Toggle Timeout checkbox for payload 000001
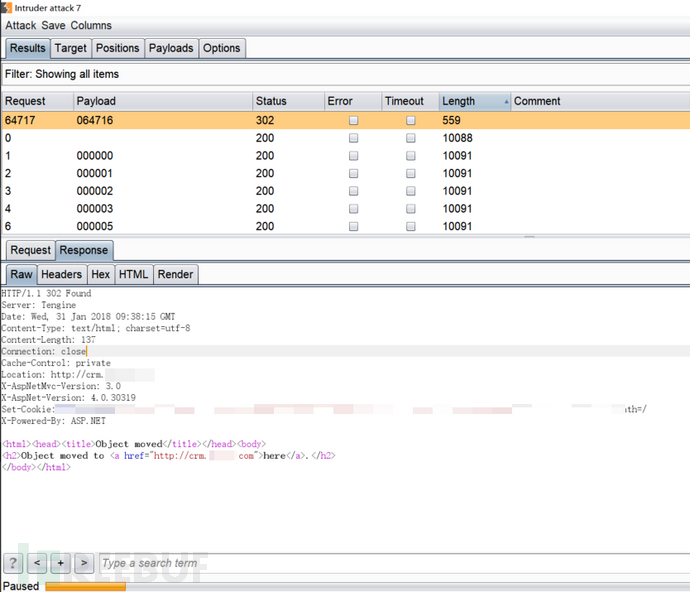 tap(411, 173)
